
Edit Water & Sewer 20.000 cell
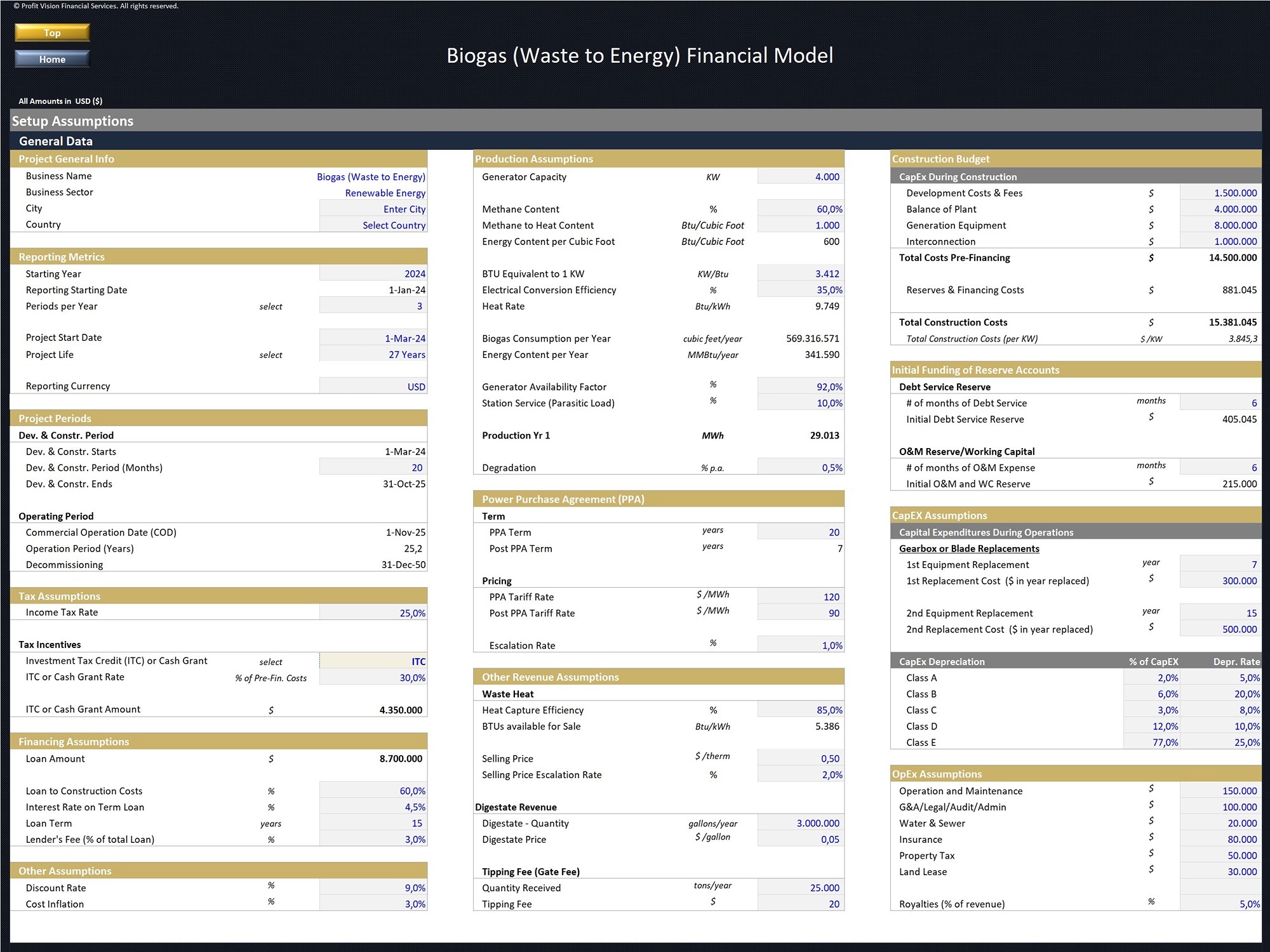(1220, 823)
